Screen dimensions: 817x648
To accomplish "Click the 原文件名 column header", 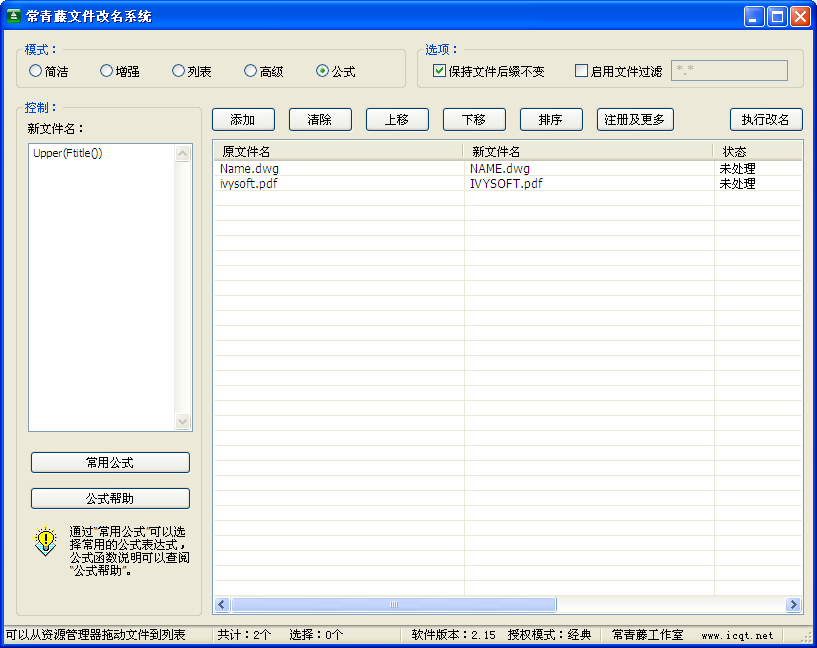I will coord(338,152).
